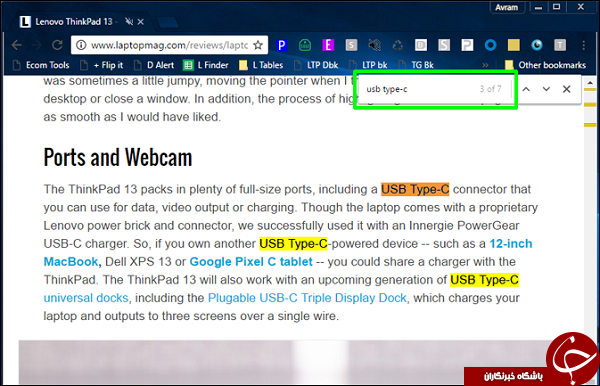
Task: Click the orange highlighted USB Type-C match
Action: coord(415,189)
